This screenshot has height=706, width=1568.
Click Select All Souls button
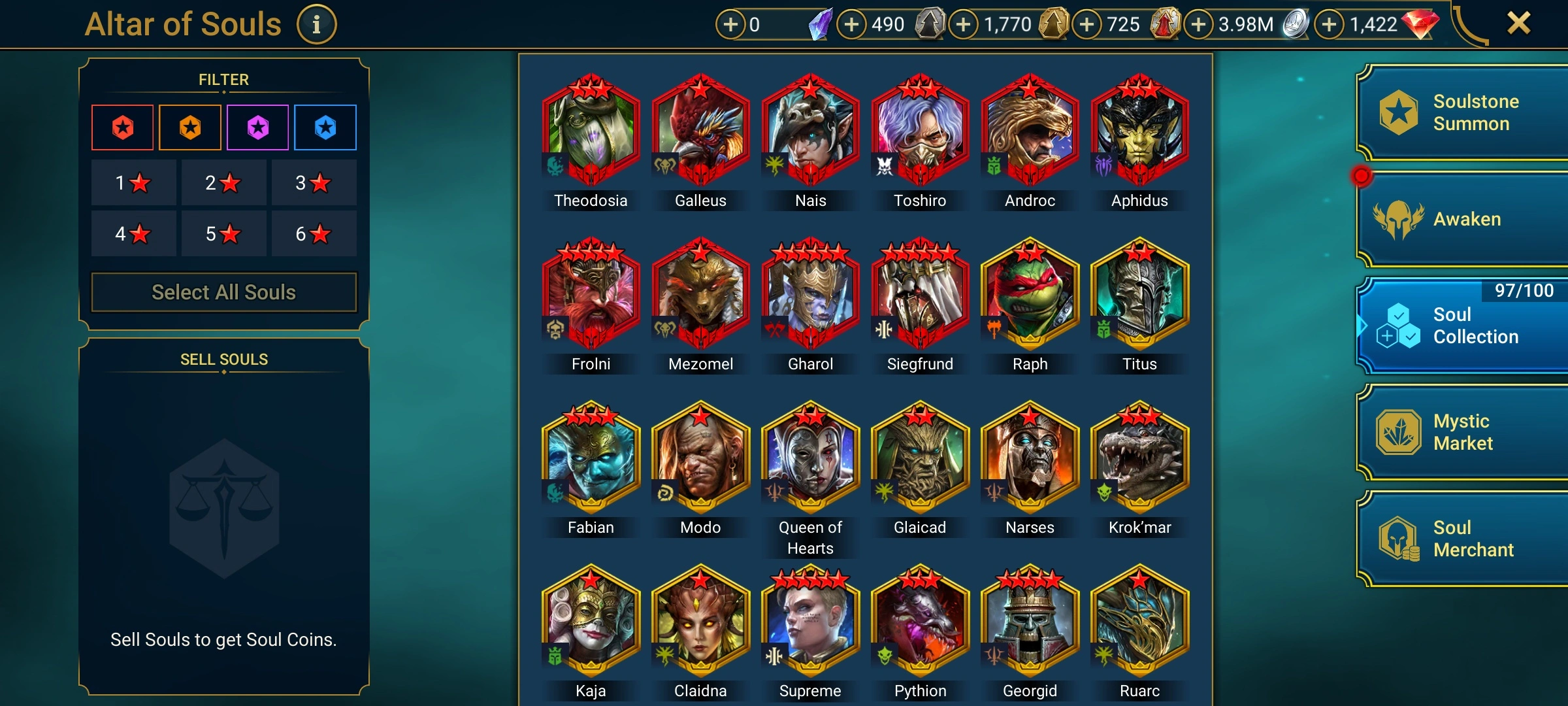click(224, 292)
